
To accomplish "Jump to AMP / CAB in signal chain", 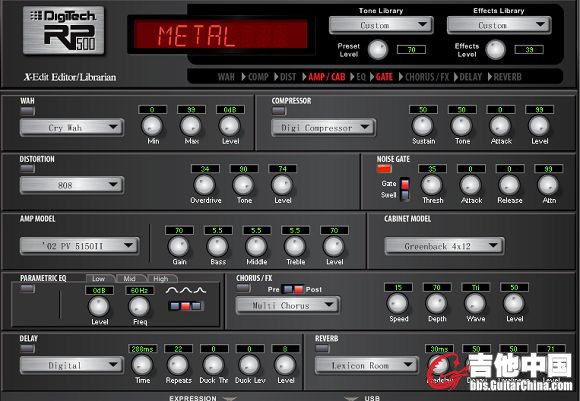I will click(x=327, y=77).
